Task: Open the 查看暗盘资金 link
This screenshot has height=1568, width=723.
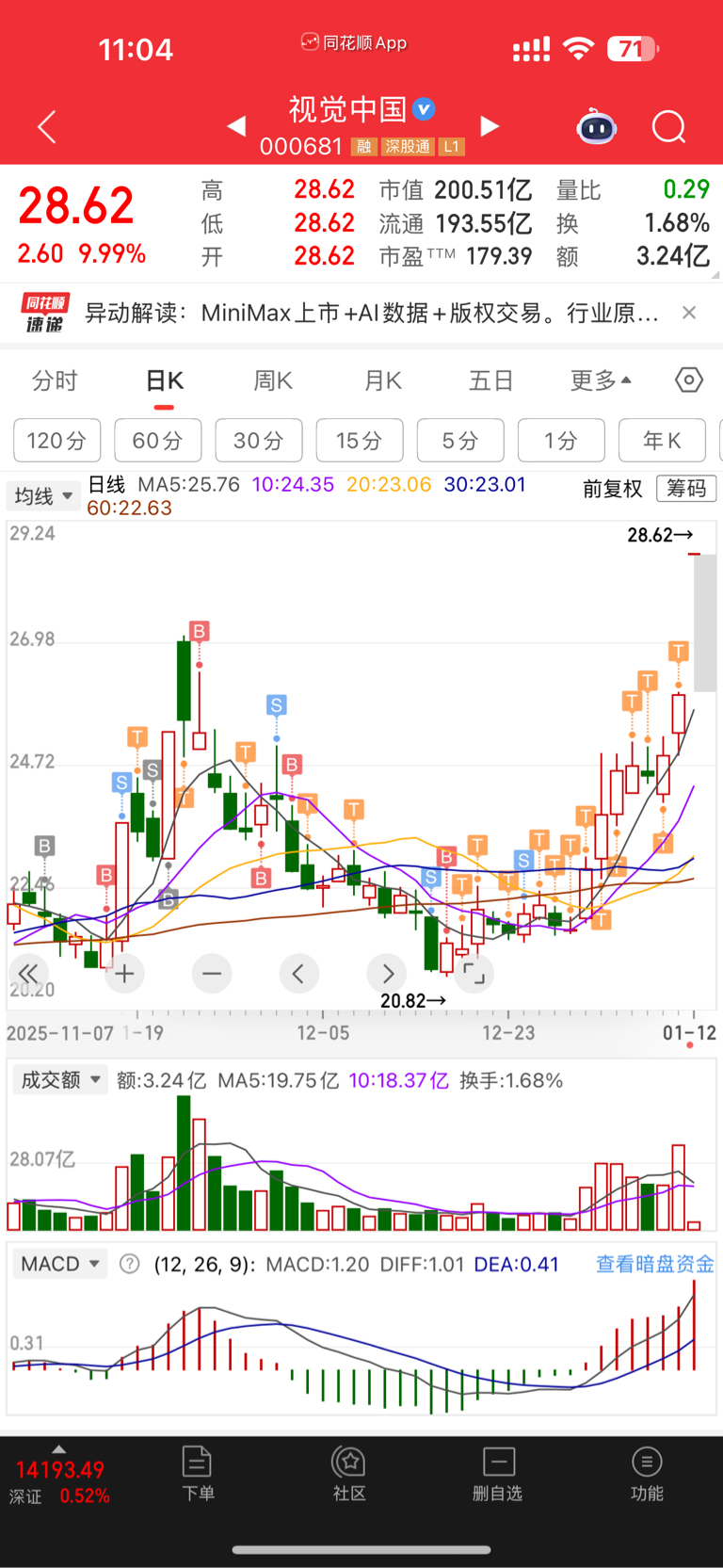Action: 655,1264
